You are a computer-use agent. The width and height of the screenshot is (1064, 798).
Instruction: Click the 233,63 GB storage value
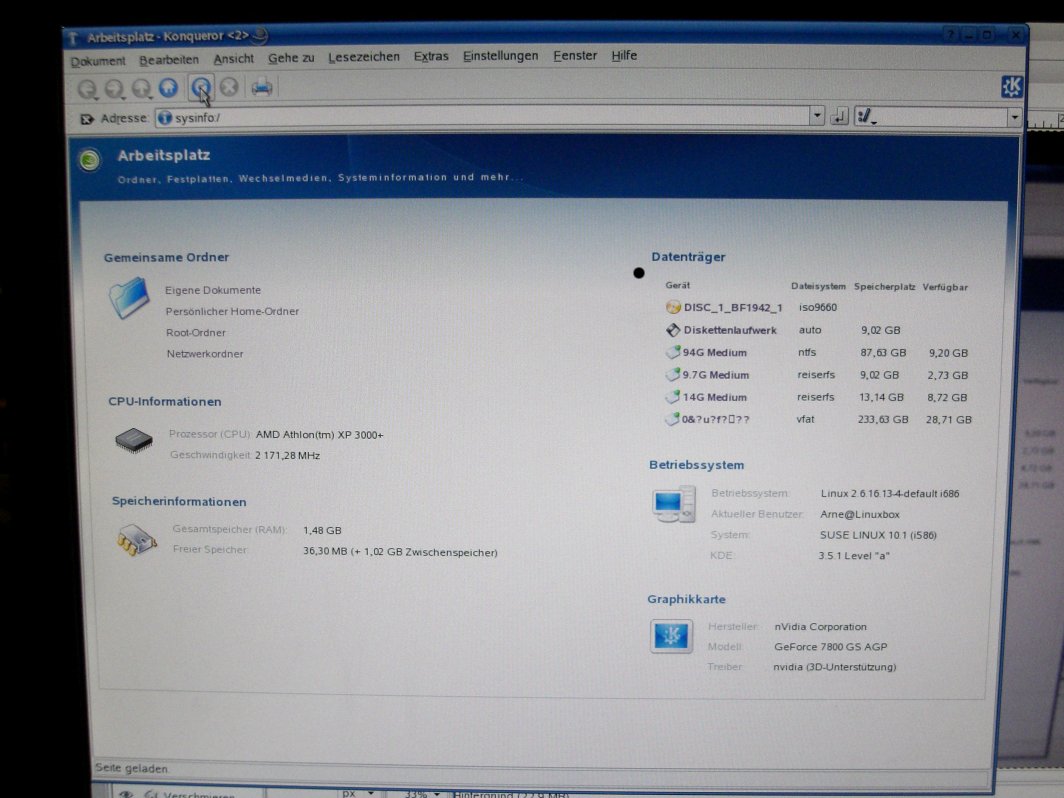(883, 419)
